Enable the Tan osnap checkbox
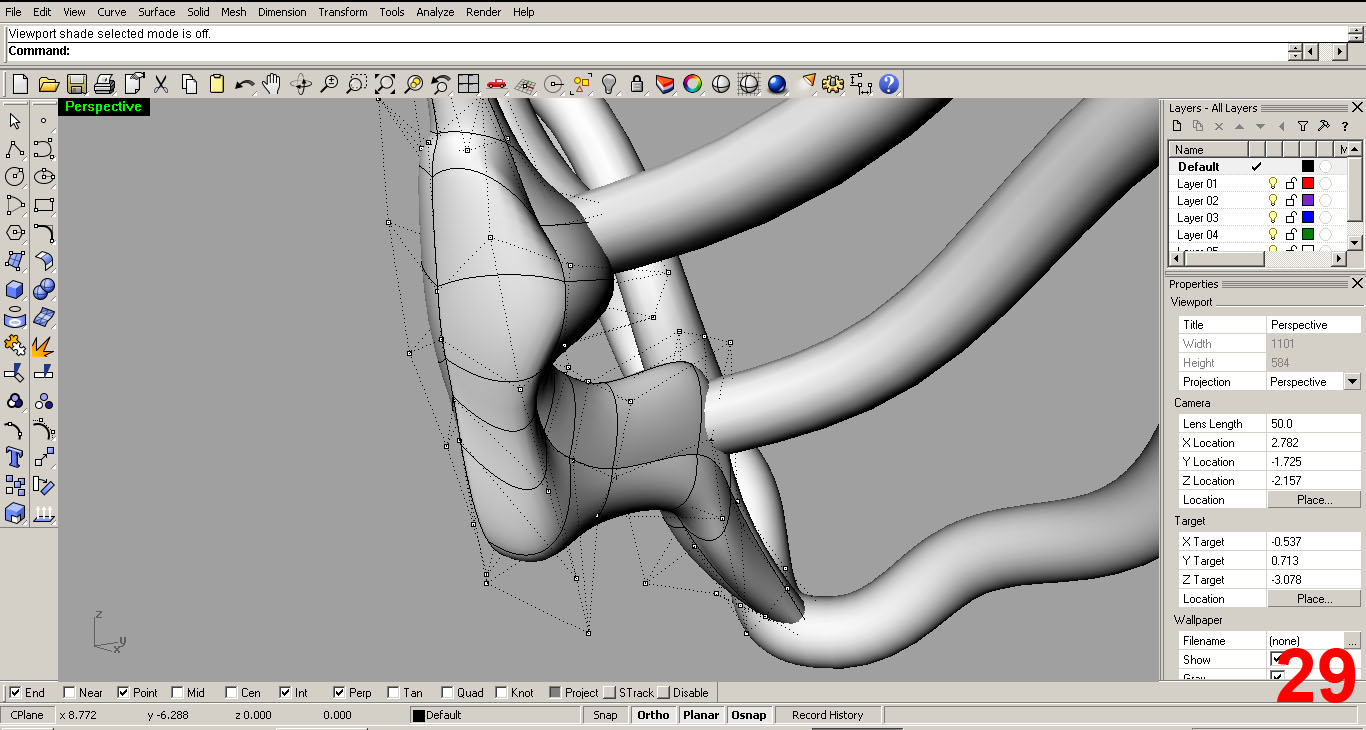Viewport: 1366px width, 730px height. pyautogui.click(x=393, y=692)
